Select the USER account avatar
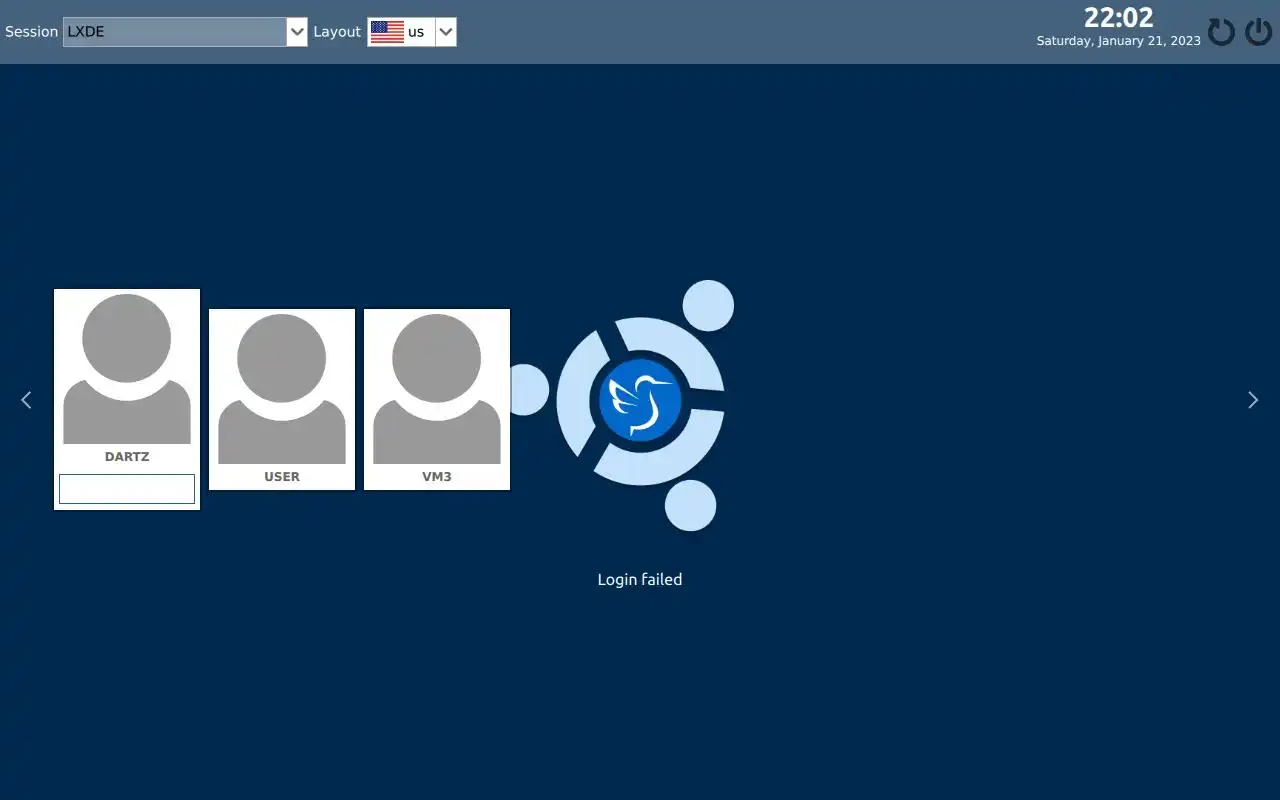 click(x=282, y=389)
